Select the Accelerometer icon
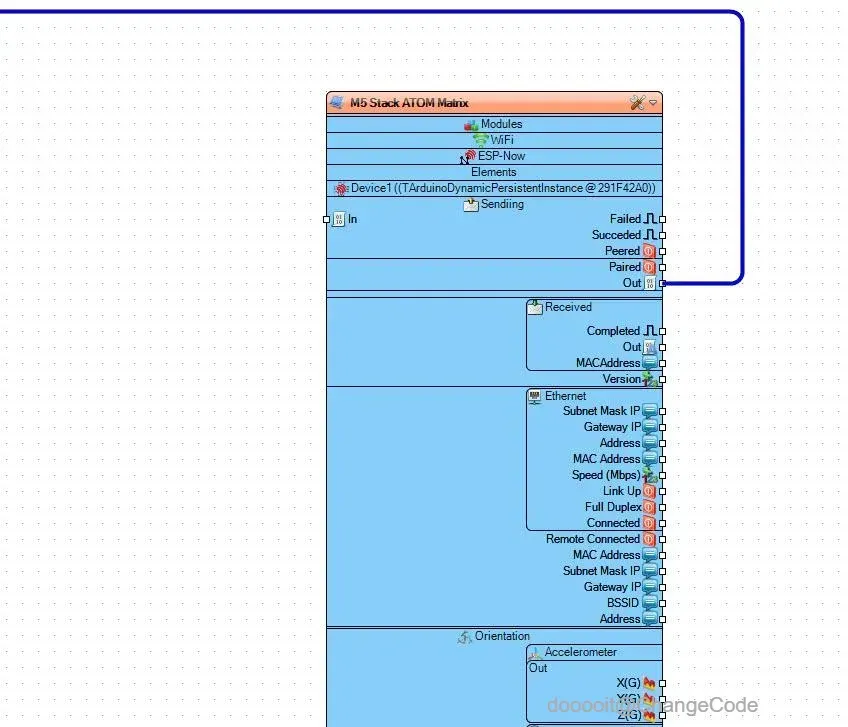848x727 pixels. (535, 653)
